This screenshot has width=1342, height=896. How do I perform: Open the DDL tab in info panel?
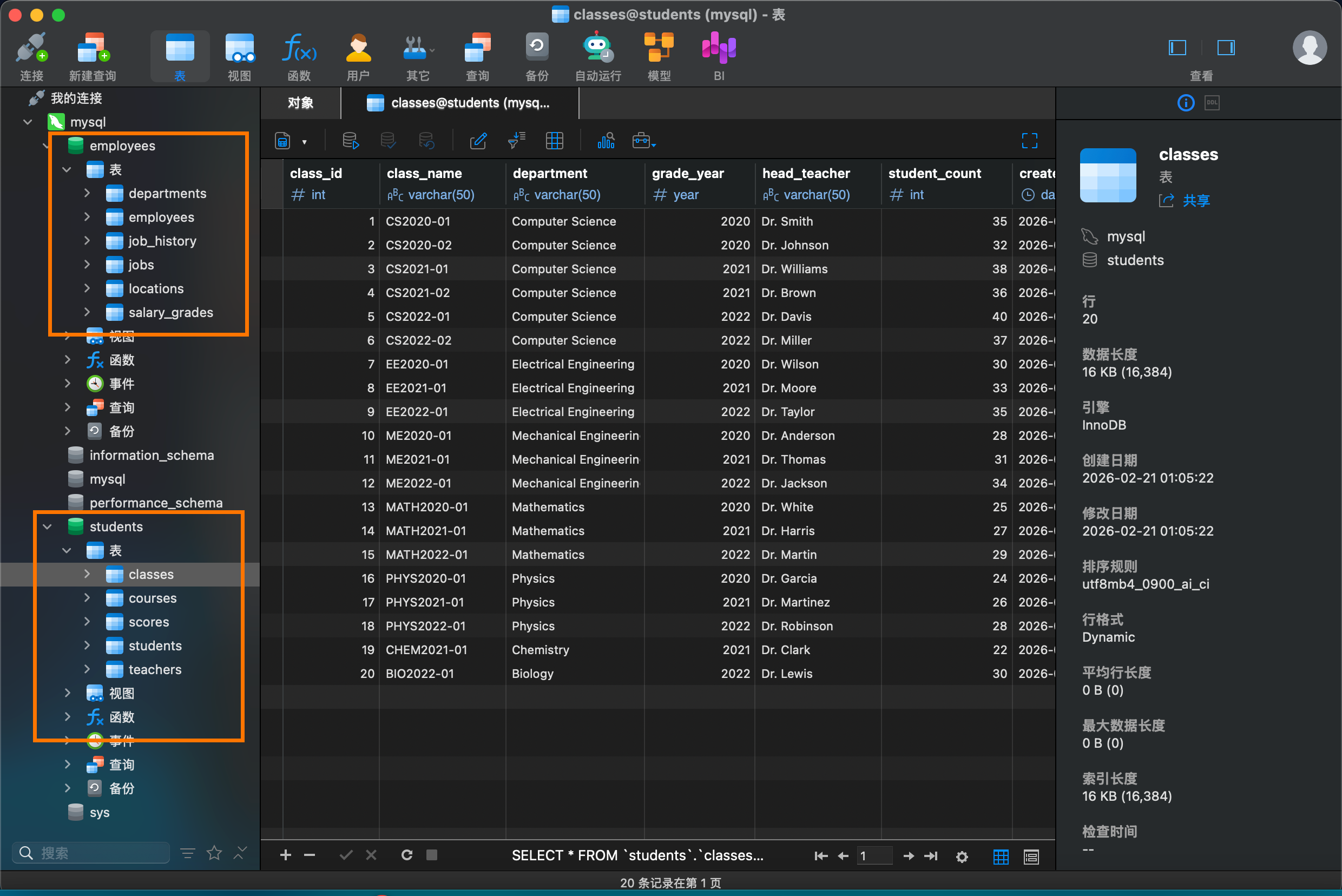coord(1212,103)
